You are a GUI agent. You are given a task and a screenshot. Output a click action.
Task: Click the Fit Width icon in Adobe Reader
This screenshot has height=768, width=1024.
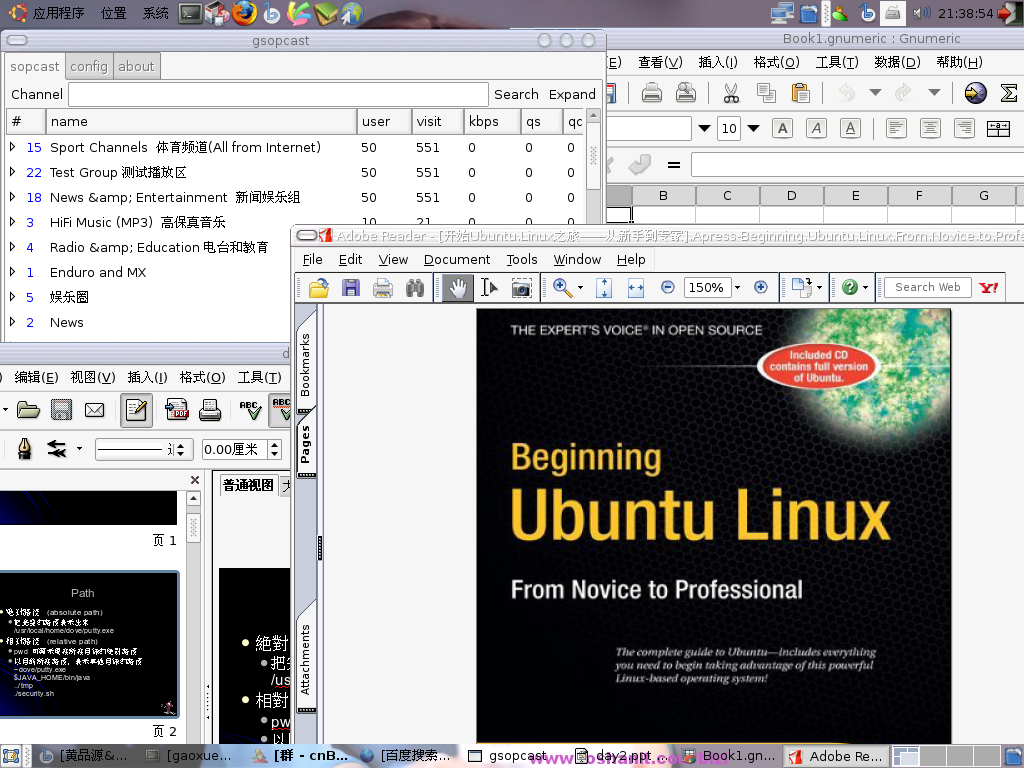[635, 287]
